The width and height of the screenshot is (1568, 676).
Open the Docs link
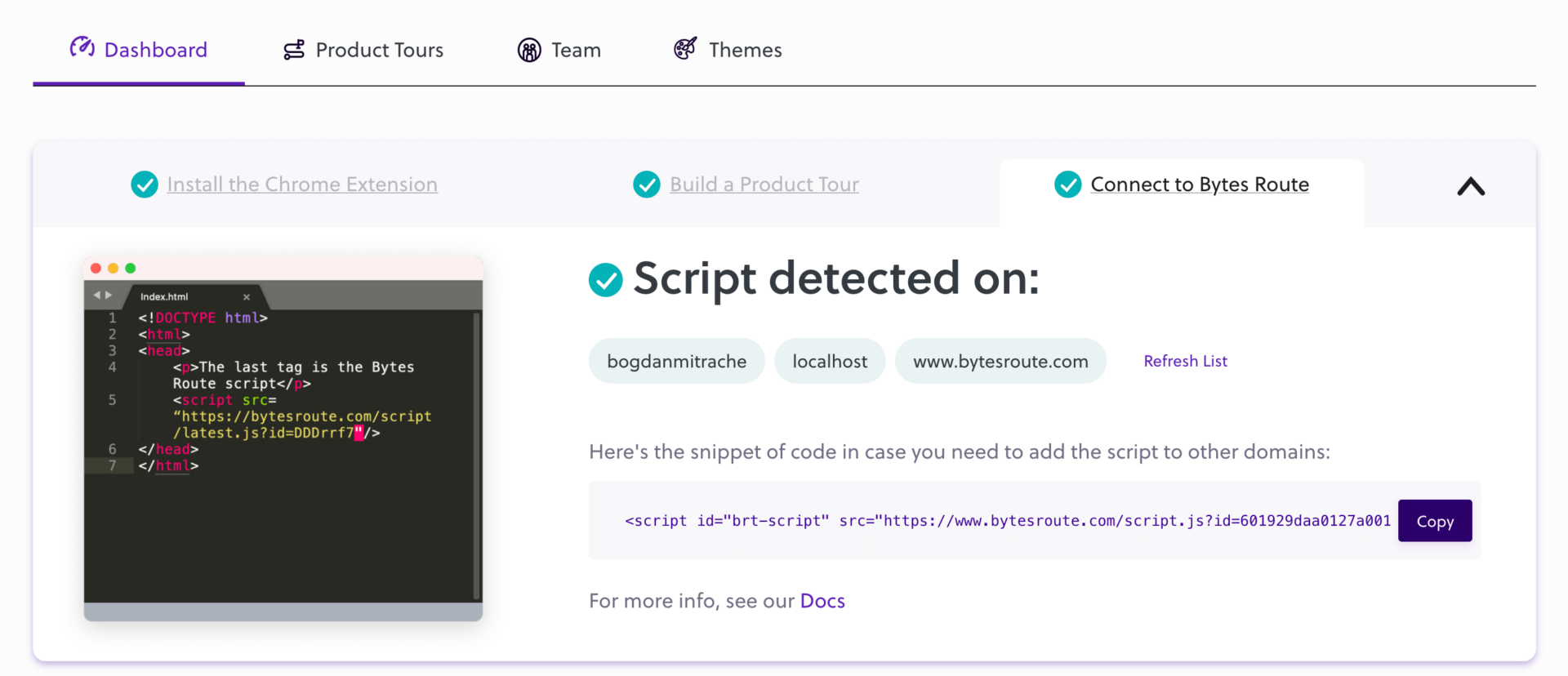822,601
